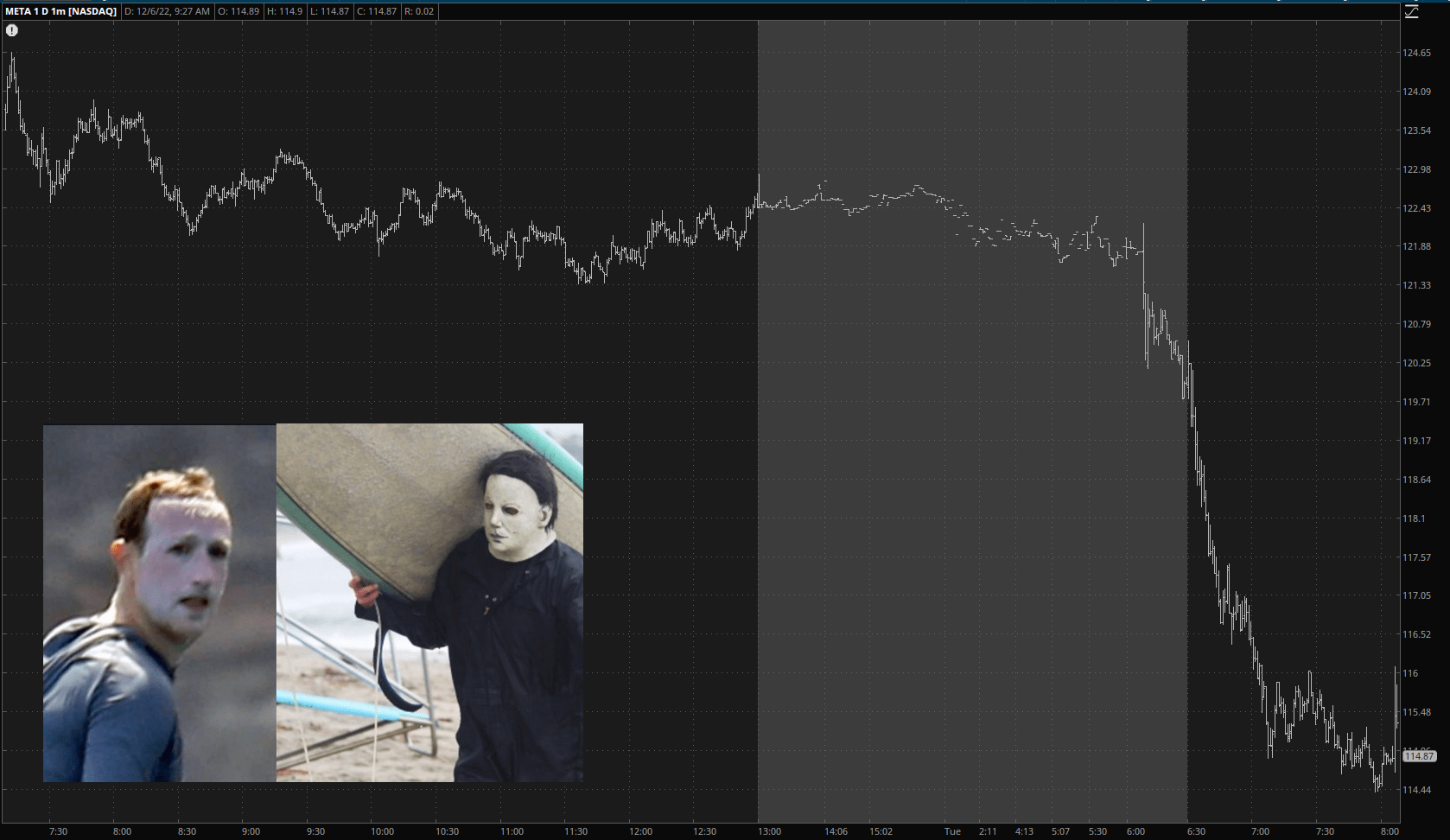This screenshot has width=1450, height=840.
Task: Click the 13:00 time axis label
Action: coord(769,831)
